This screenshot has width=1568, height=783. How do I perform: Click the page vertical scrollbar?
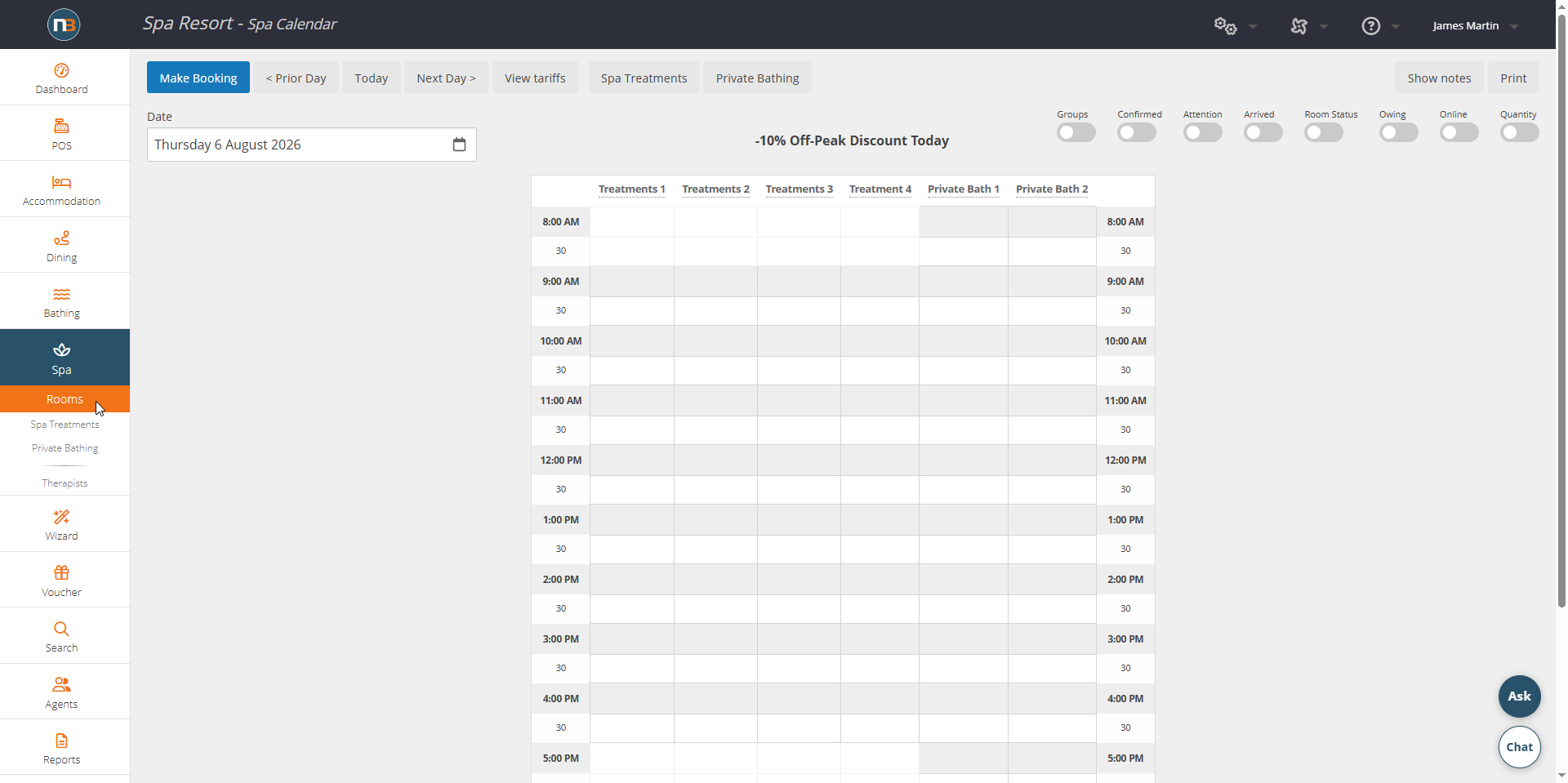click(1561, 310)
